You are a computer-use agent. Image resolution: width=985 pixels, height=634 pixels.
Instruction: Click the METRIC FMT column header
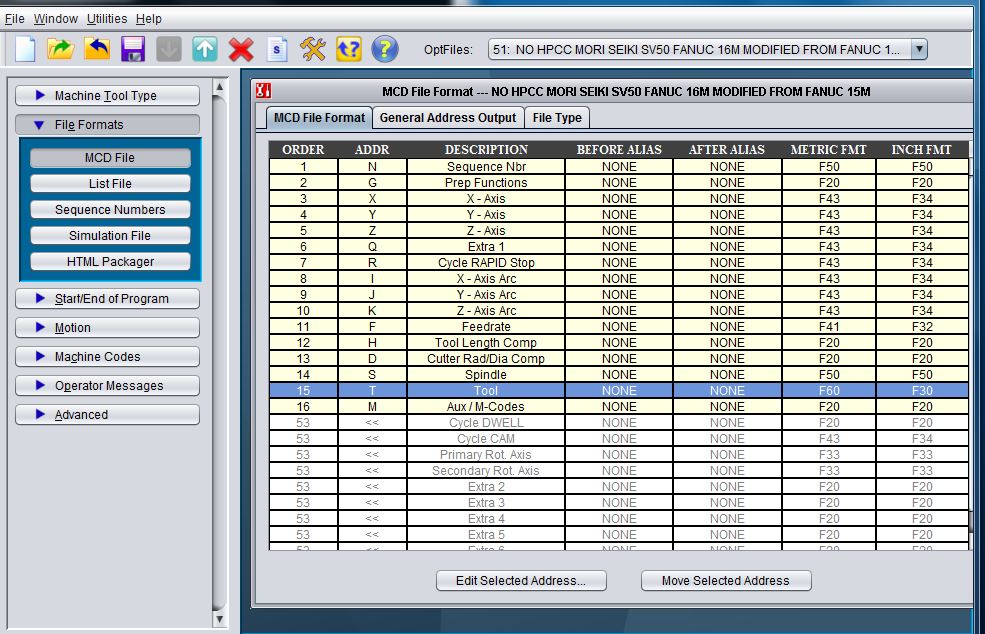829,150
